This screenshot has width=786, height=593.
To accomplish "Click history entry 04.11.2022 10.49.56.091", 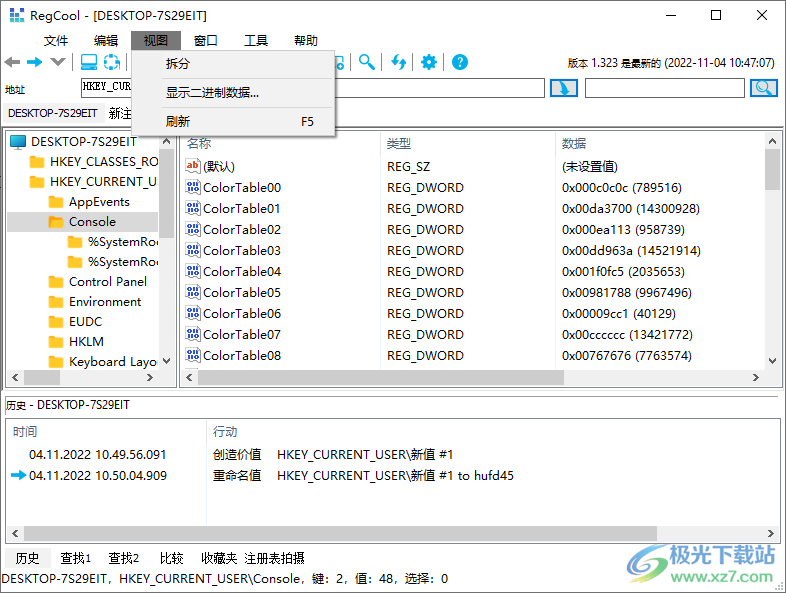I will [x=97, y=455].
